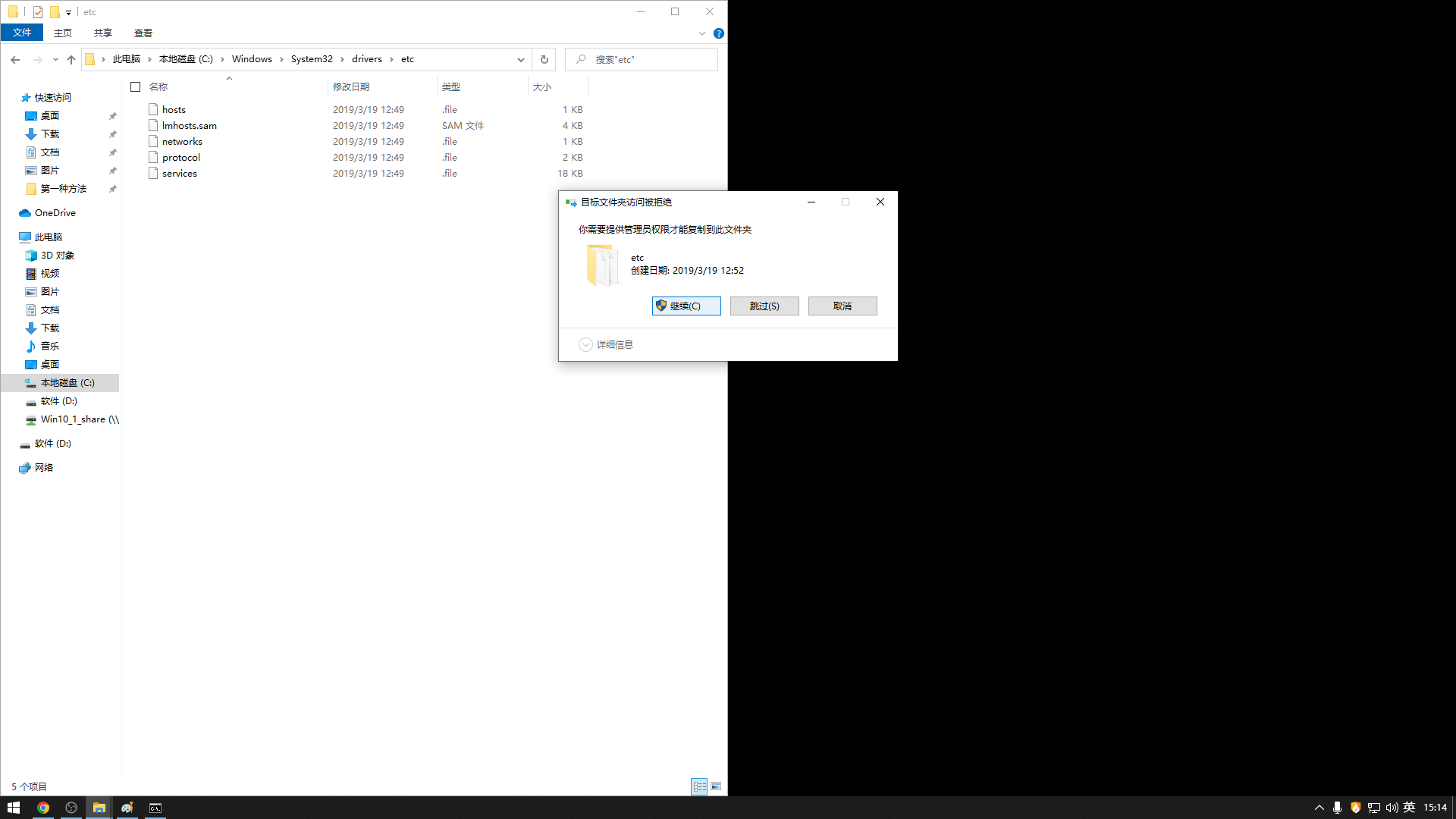1456x819 pixels.
Task: Switch to details view icon
Action: (x=699, y=786)
